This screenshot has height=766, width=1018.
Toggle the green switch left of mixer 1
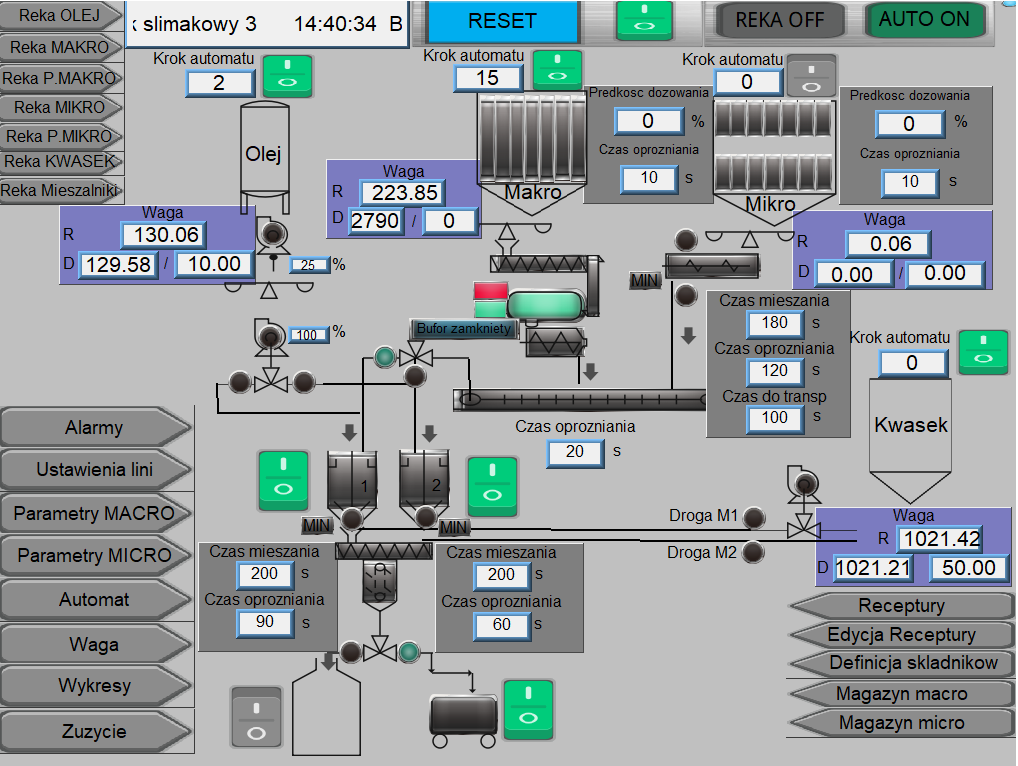point(284,480)
